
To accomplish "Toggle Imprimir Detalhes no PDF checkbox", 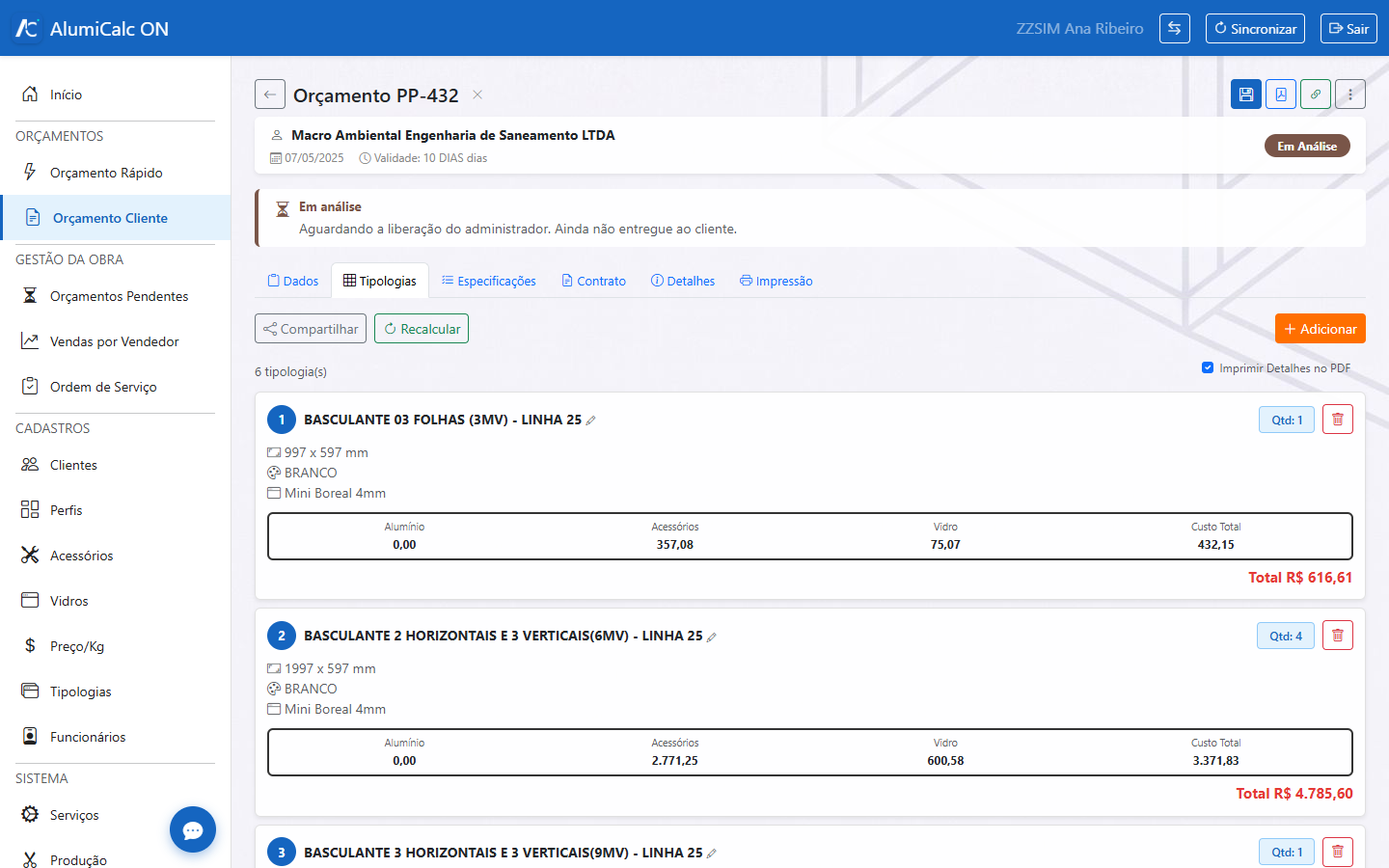I will [1208, 367].
